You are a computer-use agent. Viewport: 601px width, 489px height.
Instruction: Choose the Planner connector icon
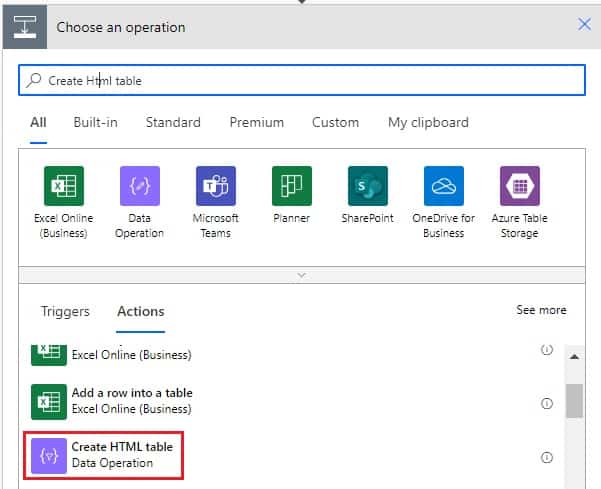(x=292, y=186)
